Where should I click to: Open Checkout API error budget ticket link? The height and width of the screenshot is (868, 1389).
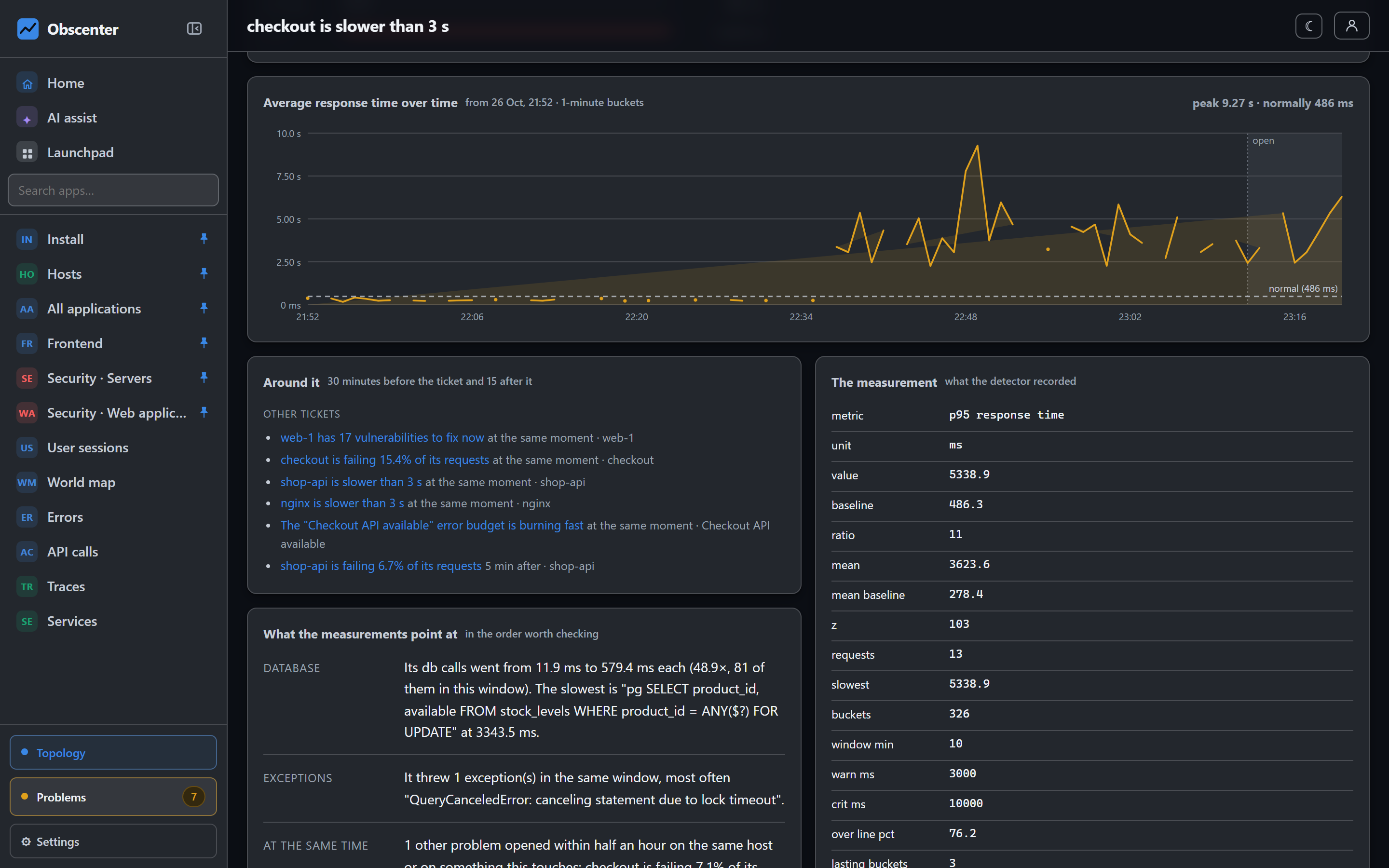coord(432,525)
